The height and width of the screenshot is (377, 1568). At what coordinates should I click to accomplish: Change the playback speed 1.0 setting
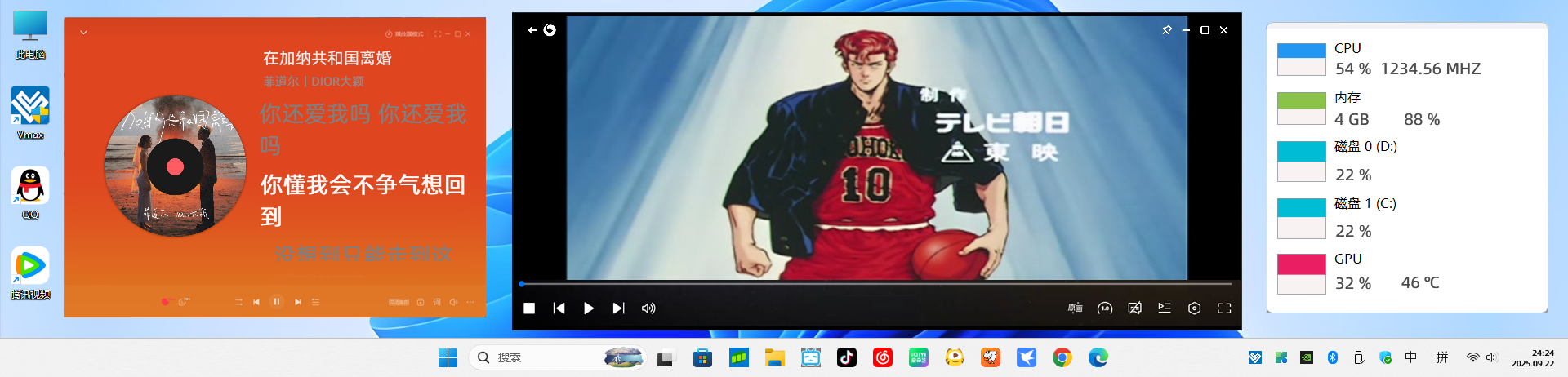point(1105,308)
